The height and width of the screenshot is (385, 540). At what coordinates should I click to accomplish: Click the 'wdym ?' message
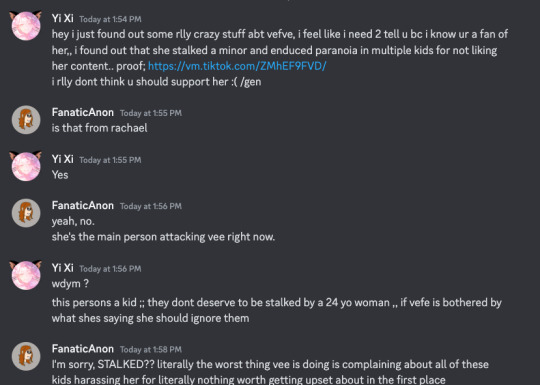click(x=70, y=284)
